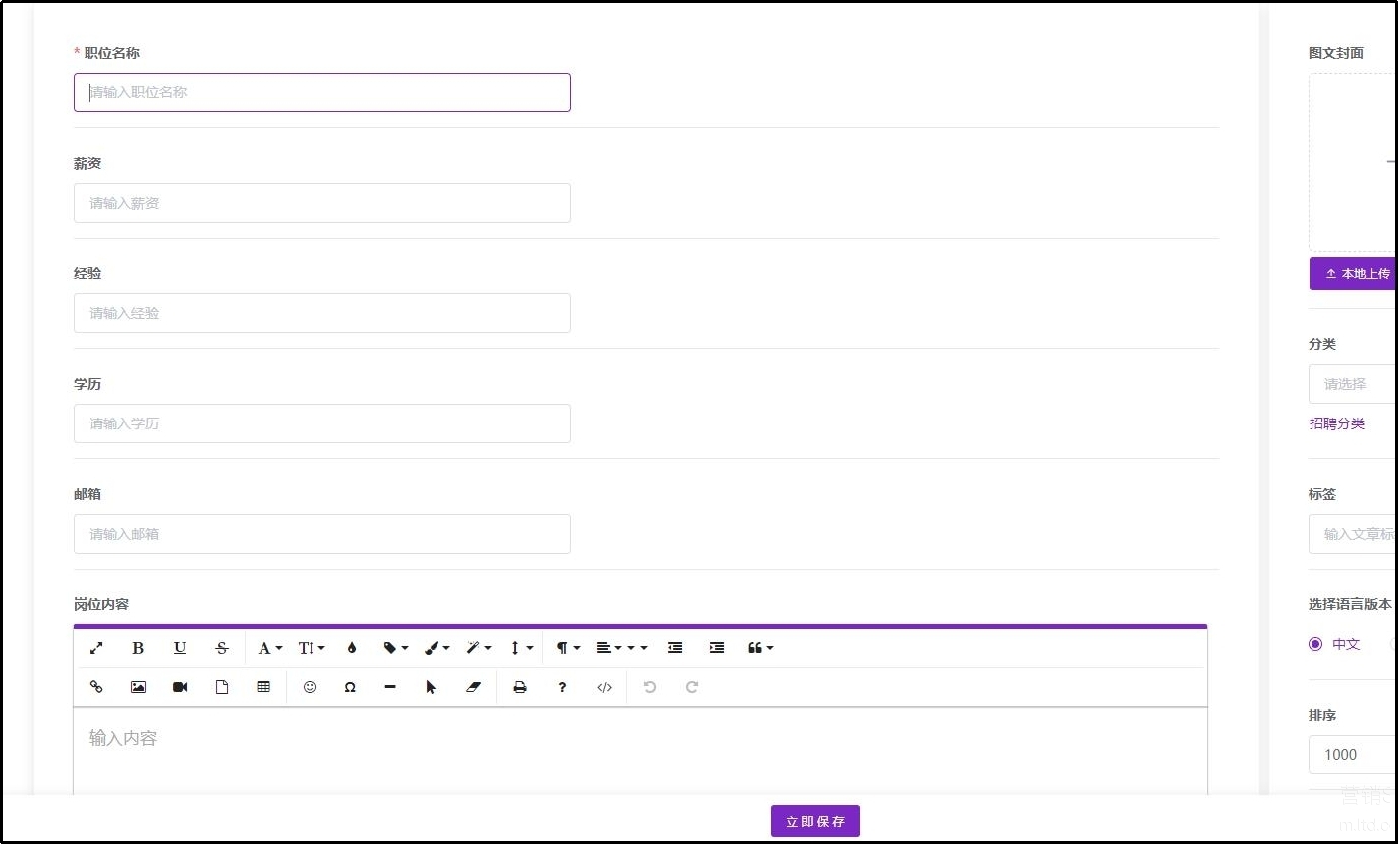Print the editor content
1400x844 pixels.
[x=520, y=687]
